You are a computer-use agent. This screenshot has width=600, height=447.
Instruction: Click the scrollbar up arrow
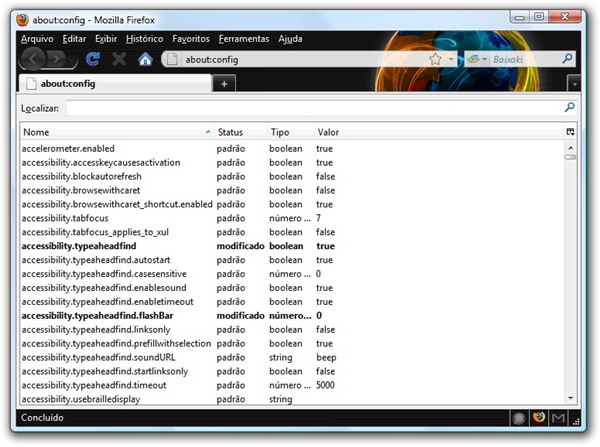pos(570,148)
